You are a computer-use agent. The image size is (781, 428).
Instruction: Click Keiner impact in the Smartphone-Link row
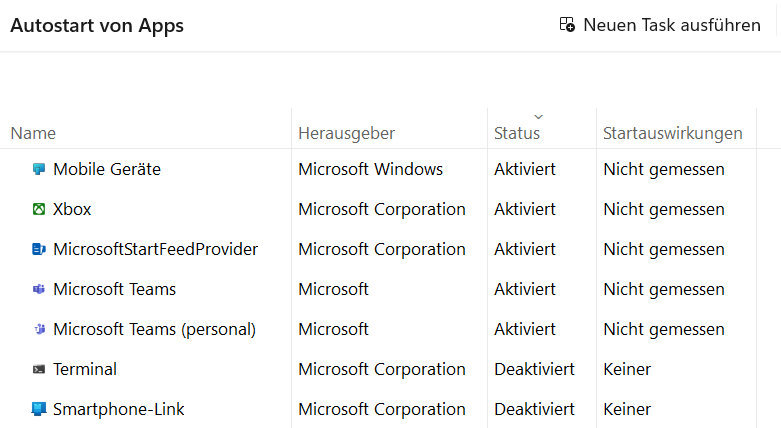pyautogui.click(x=627, y=409)
